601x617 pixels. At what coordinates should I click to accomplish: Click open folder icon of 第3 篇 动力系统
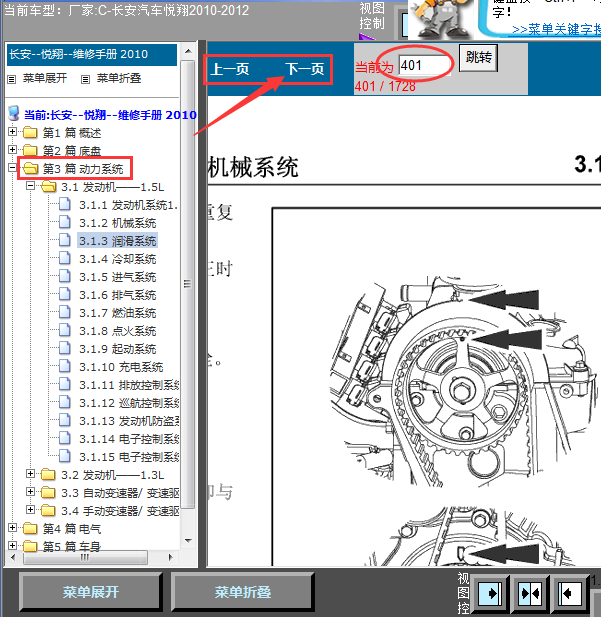(30, 168)
